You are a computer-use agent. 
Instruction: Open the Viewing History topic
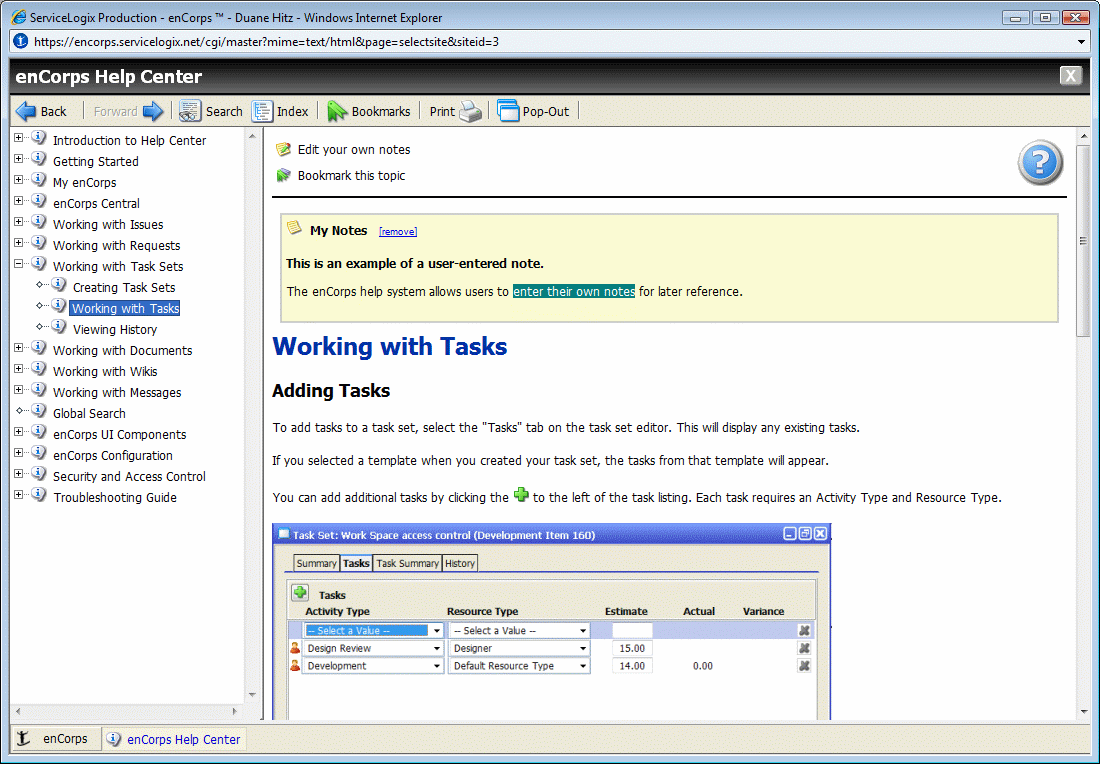pyautogui.click(x=115, y=330)
